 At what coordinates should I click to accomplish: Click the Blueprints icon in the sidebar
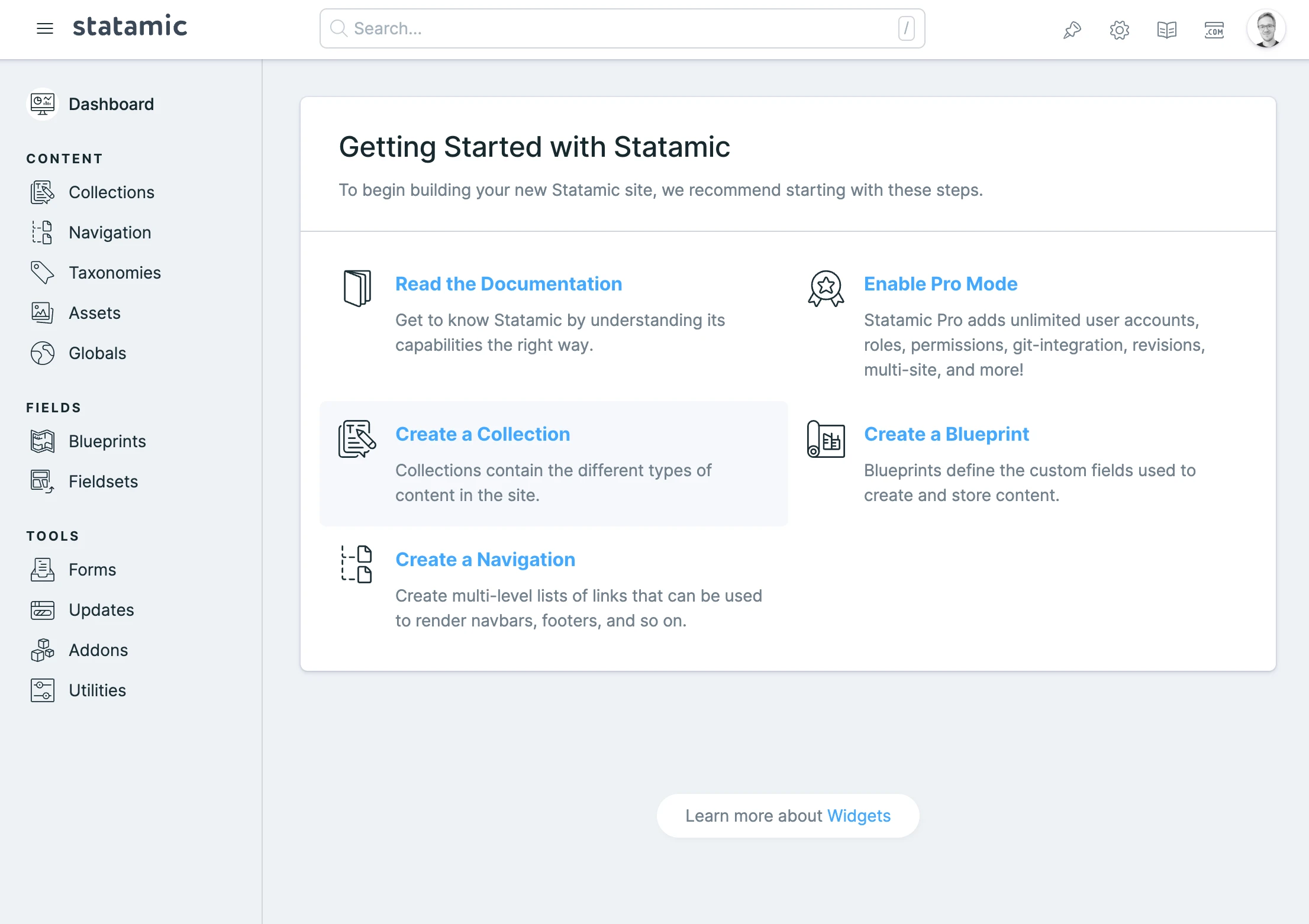coord(42,441)
